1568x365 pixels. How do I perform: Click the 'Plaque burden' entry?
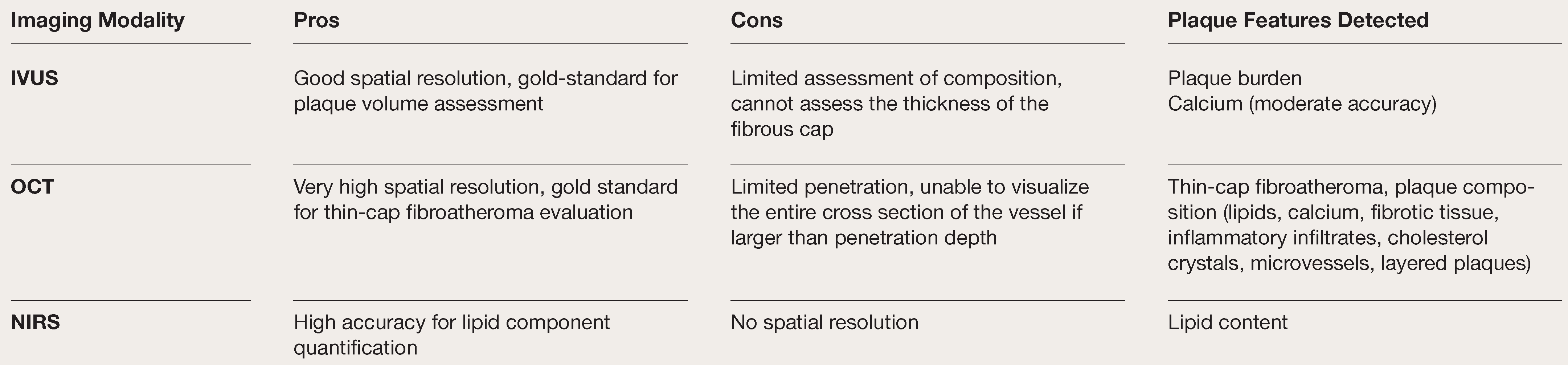coord(1234,78)
